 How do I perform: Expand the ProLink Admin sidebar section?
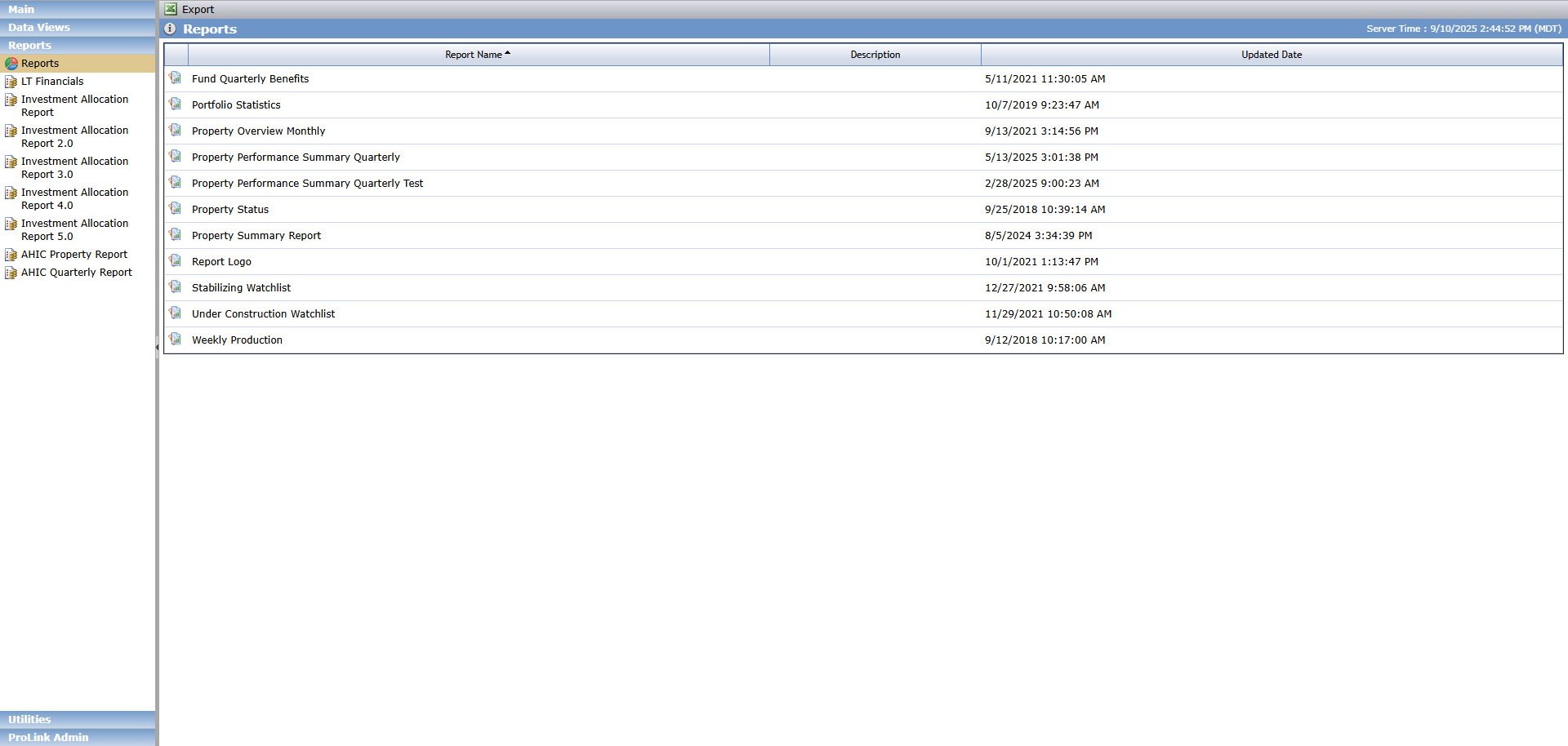(x=78, y=737)
